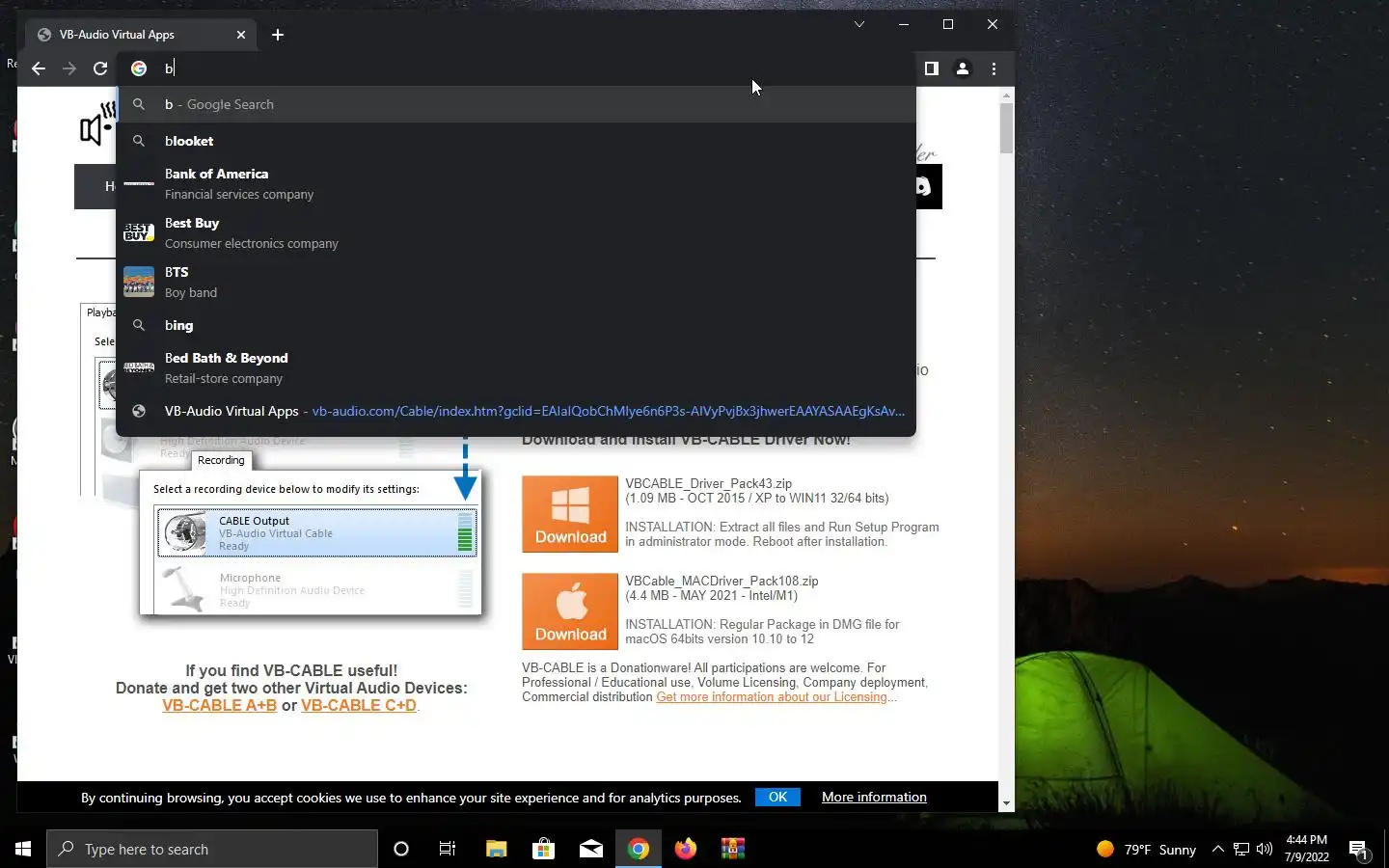Click the Google icon in address bar
The height and width of the screenshot is (868, 1389).
pos(139,68)
